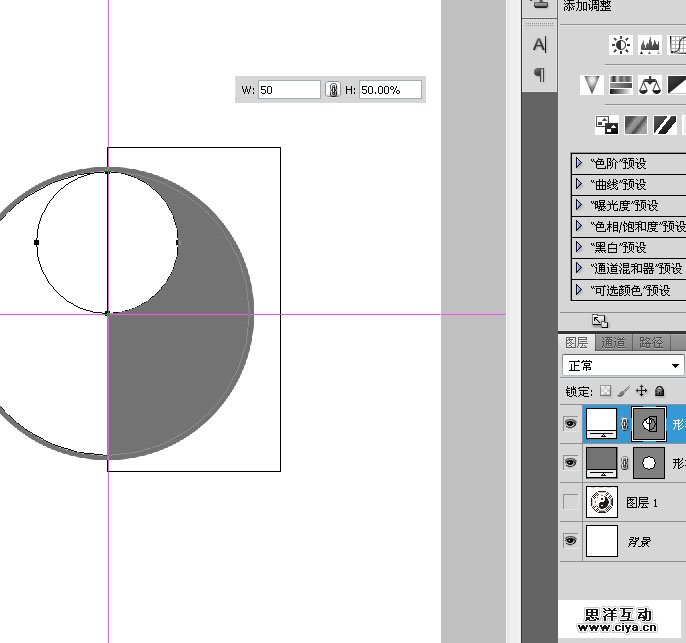686x643 pixels.
Task: Add a Posterize adjustment
Action: [x=636, y=125]
